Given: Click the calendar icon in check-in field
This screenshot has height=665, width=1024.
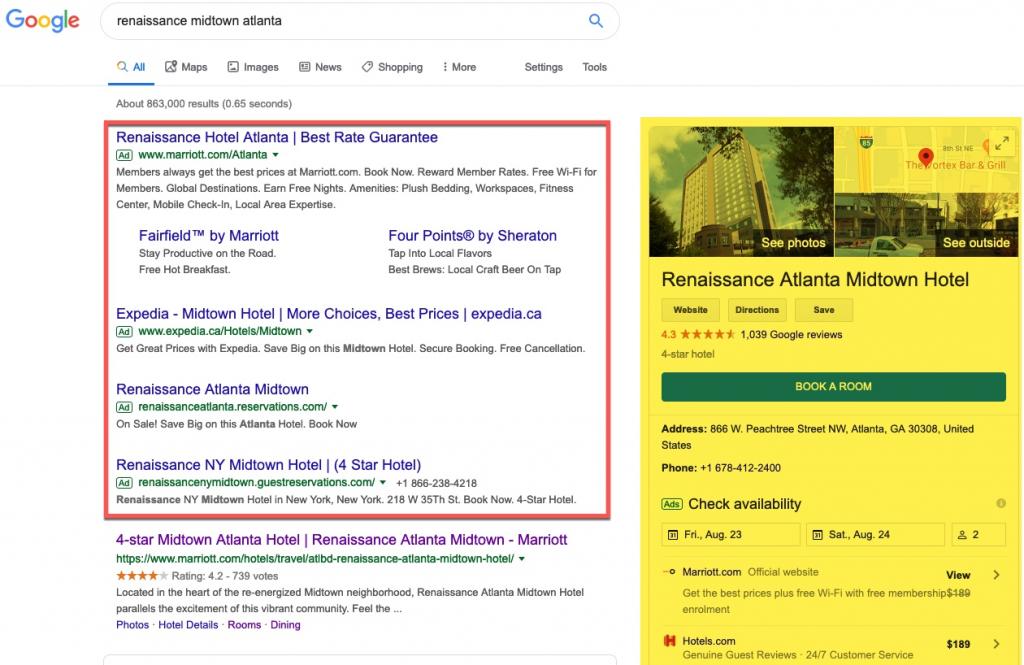Looking at the screenshot, I should (673, 535).
